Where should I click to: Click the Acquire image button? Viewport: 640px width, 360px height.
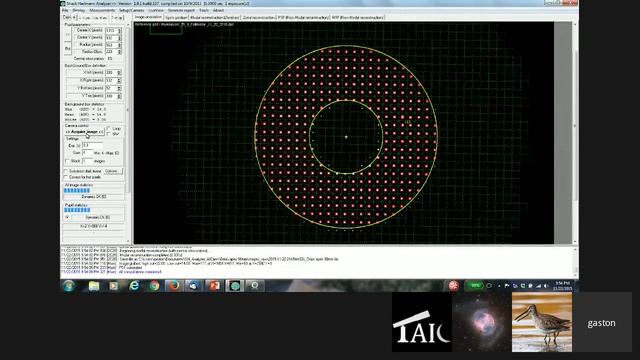point(84,132)
